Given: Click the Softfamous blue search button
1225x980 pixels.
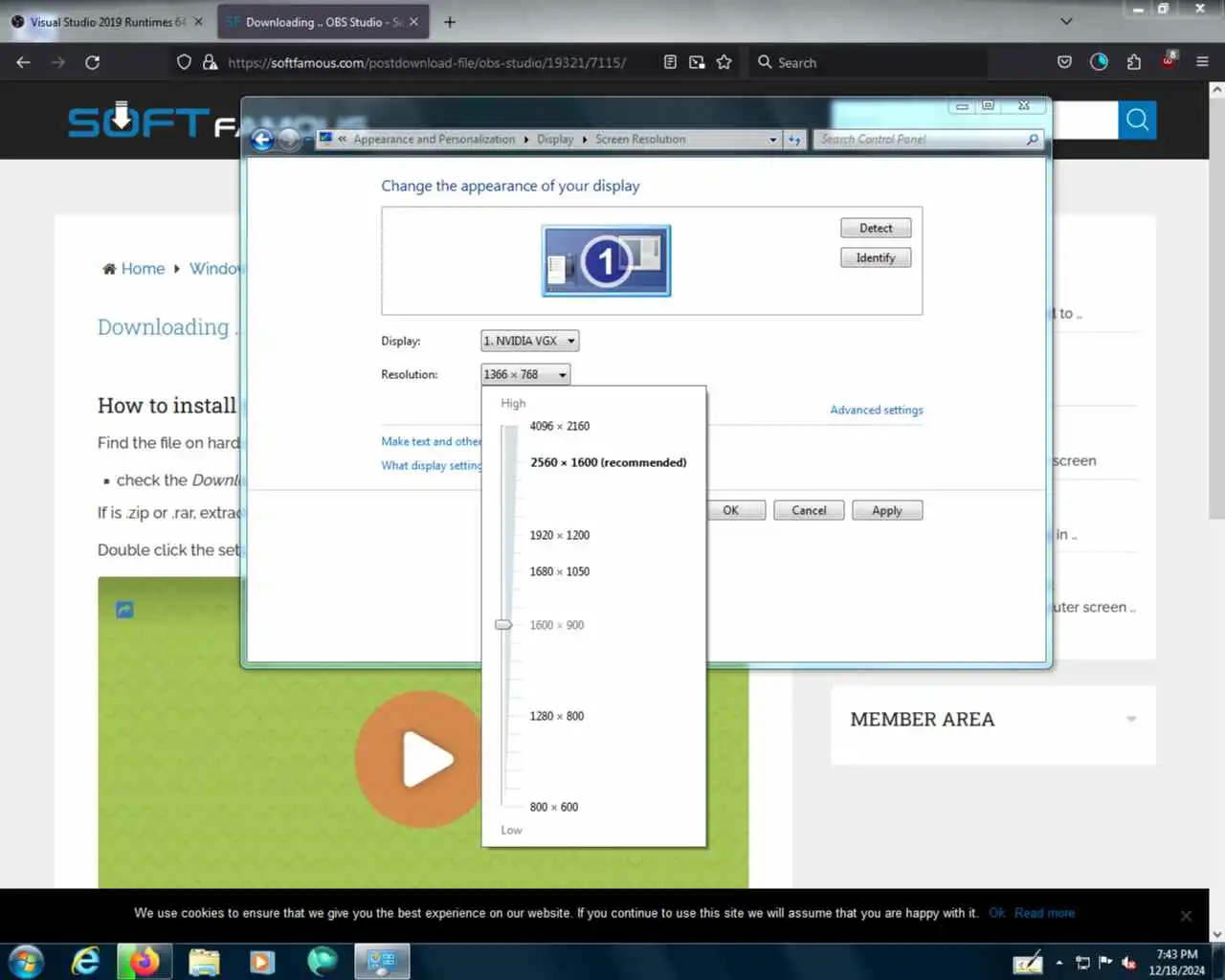Looking at the screenshot, I should tap(1137, 120).
